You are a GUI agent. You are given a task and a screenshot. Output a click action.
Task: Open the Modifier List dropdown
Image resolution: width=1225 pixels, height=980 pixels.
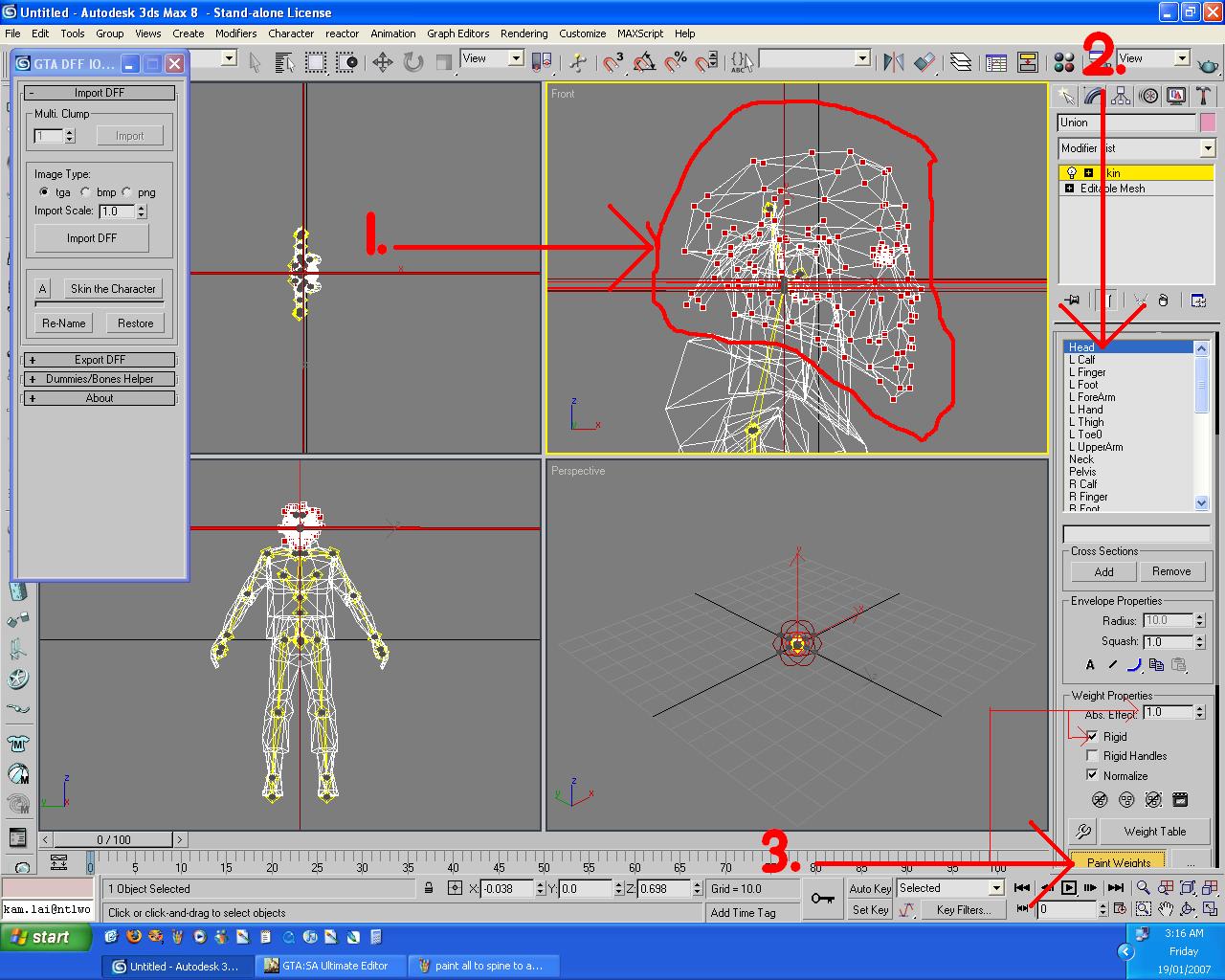point(1207,148)
